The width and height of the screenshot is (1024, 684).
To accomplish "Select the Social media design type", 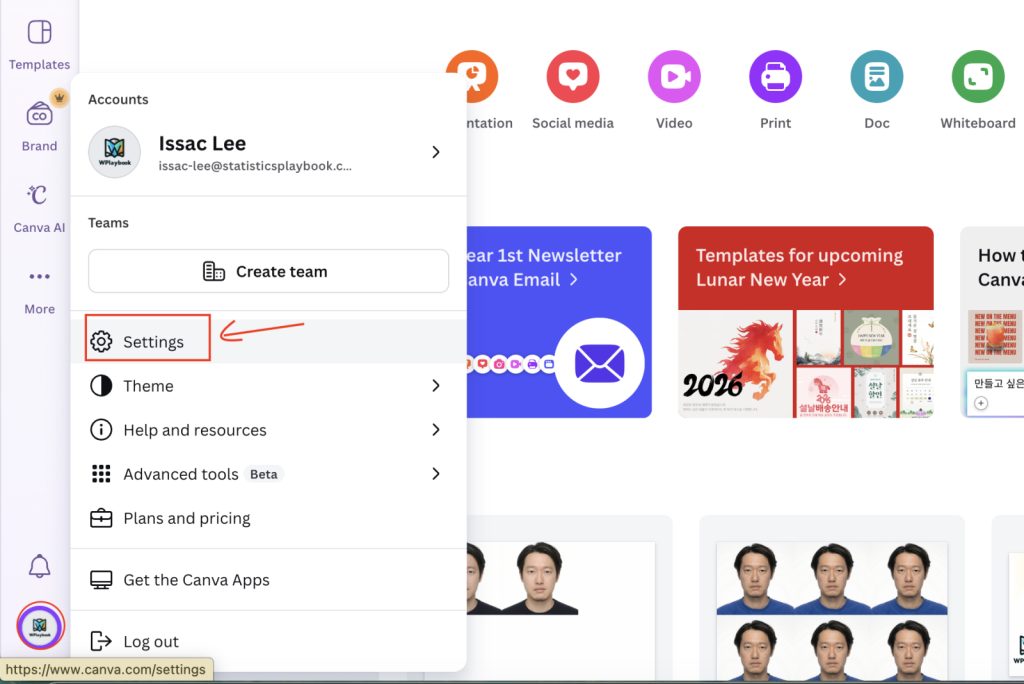I will point(573,76).
